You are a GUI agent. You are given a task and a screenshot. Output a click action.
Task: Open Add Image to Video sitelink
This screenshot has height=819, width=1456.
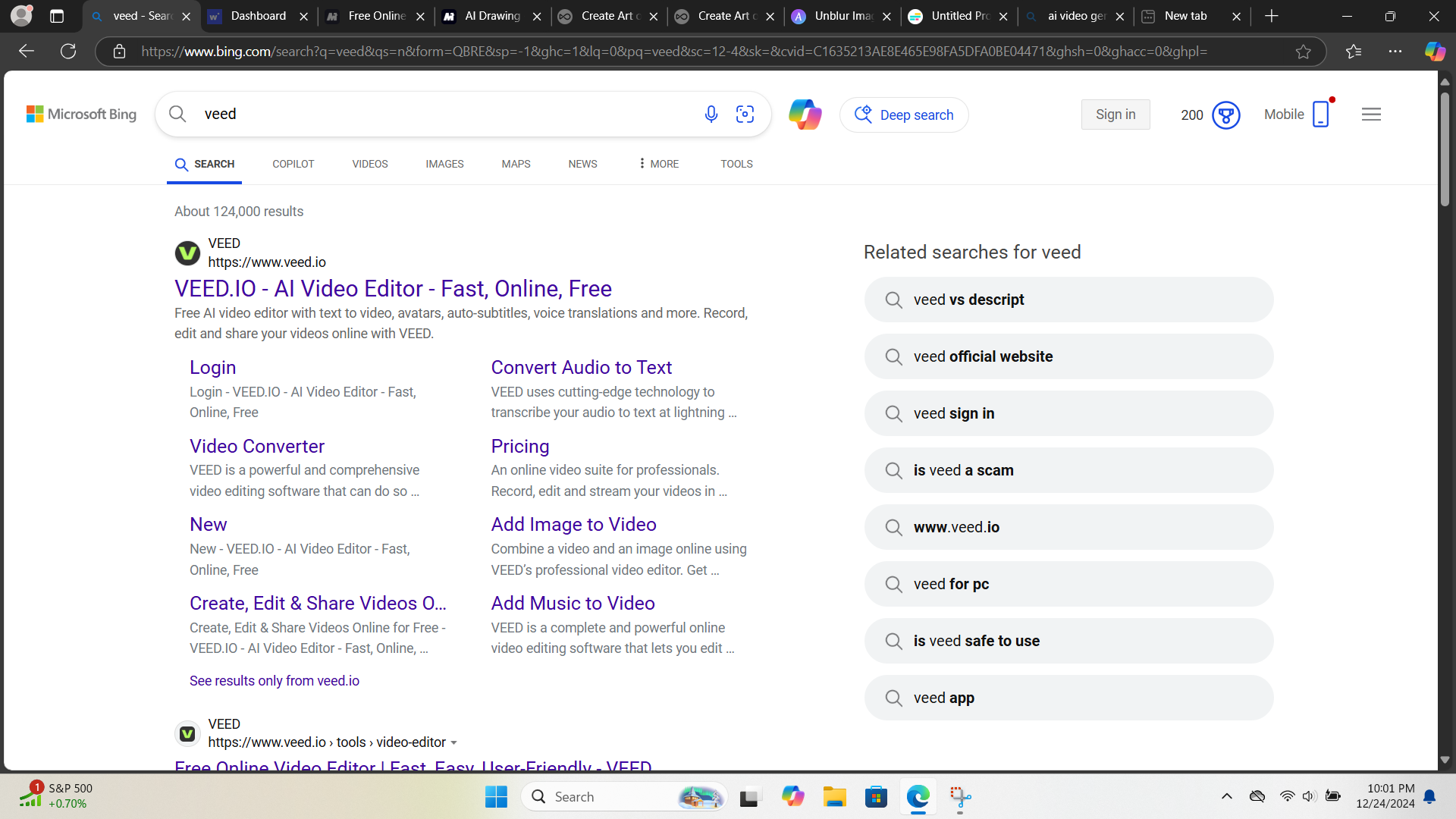[x=573, y=525]
